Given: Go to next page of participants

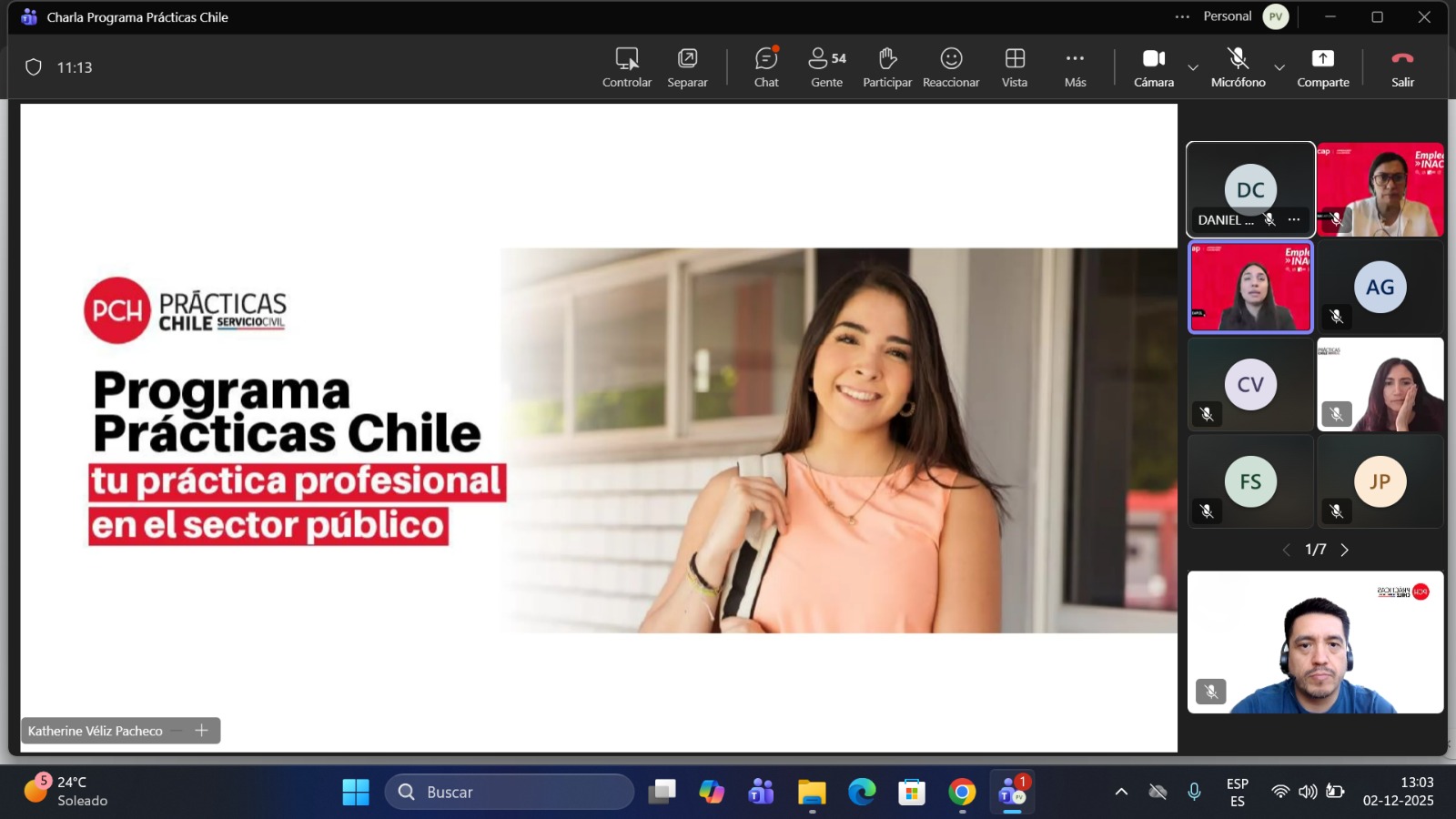Looking at the screenshot, I should tap(1345, 550).
